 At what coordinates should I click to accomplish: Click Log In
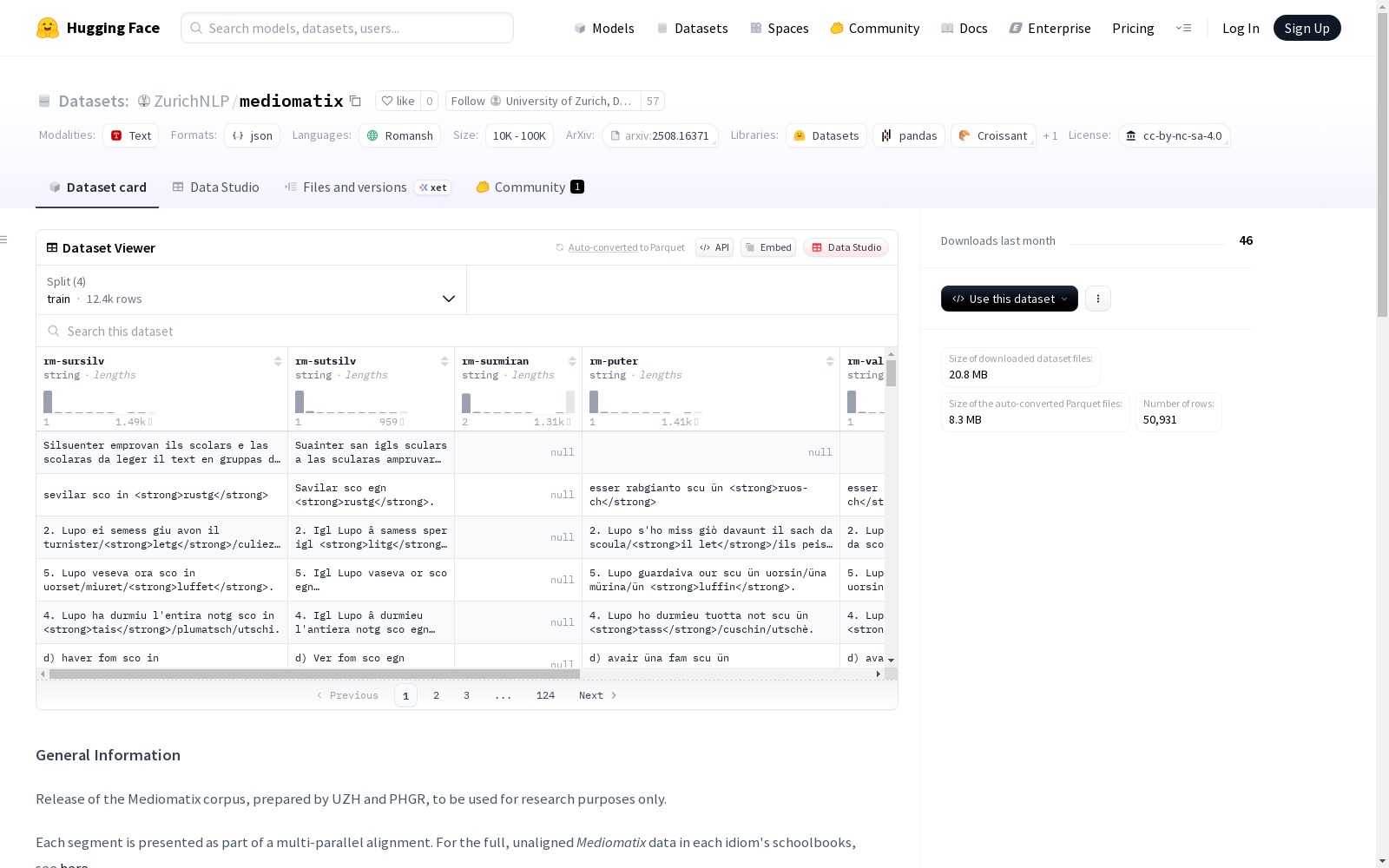coord(1241,28)
